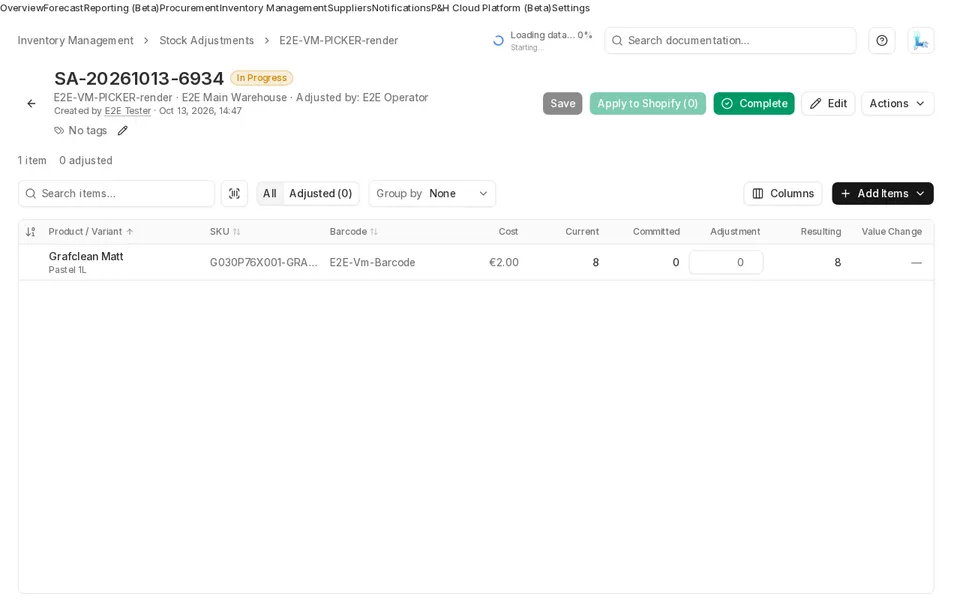Open Notifications from top navigation
Screen dimensions: 960x600
(x=401, y=8)
